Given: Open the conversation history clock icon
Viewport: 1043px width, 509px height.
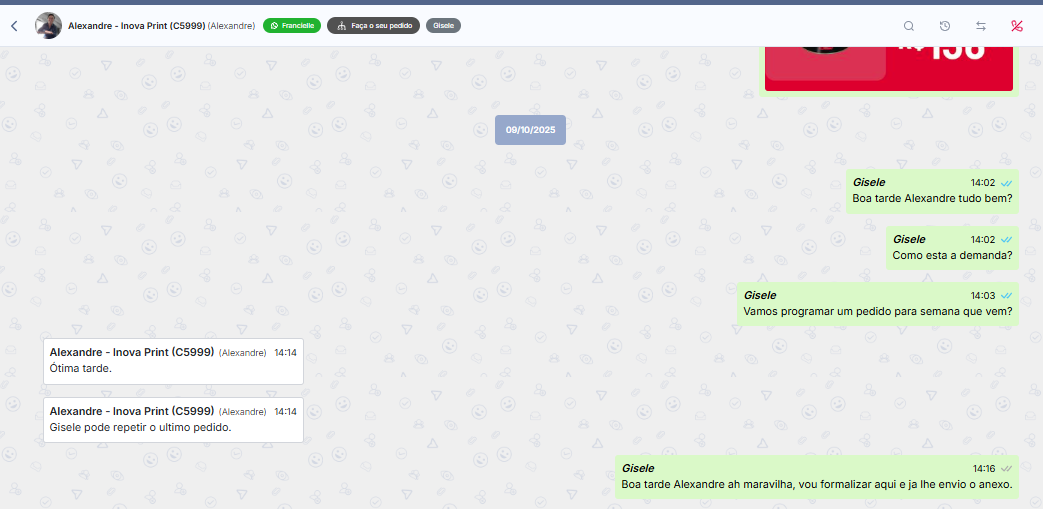Looking at the screenshot, I should point(945,26).
